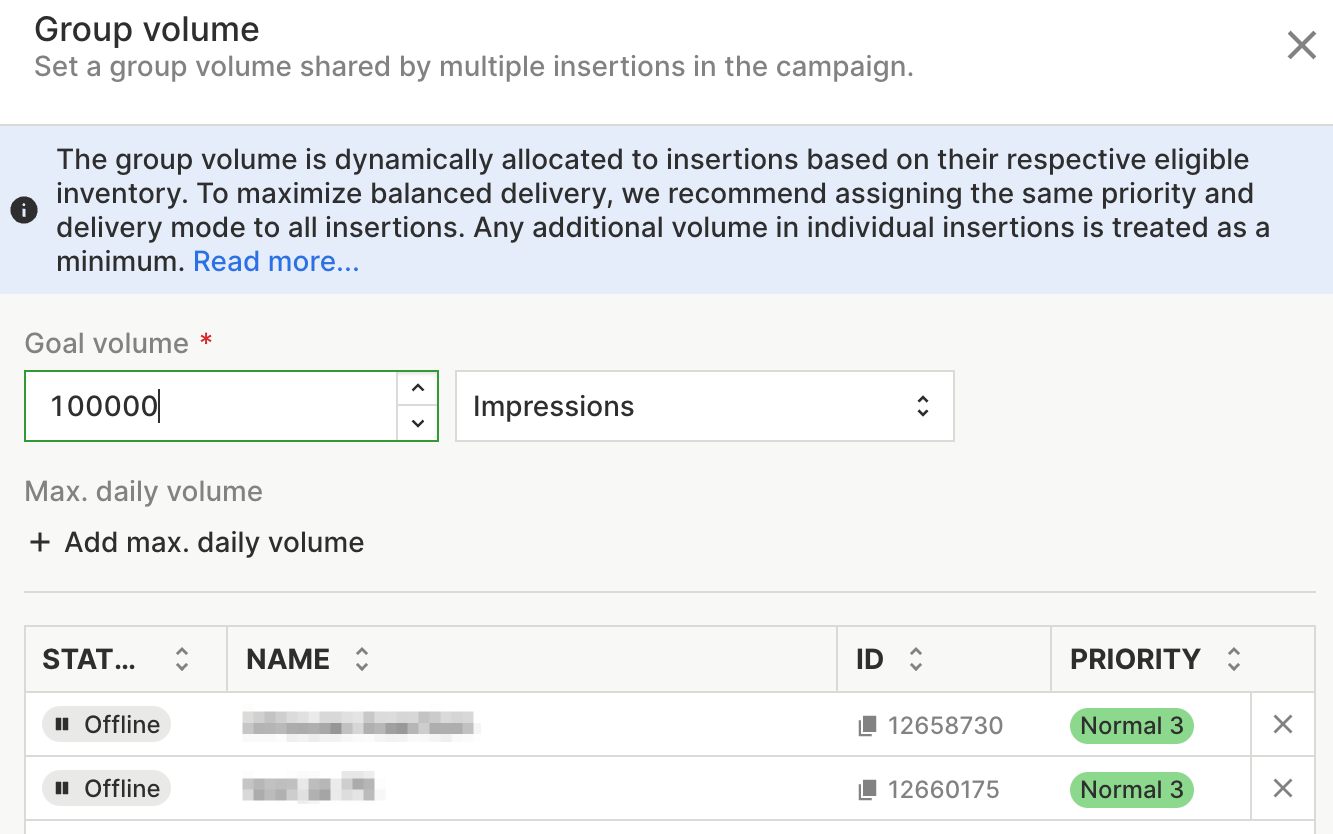Sort table by Name column
1333x834 pixels.
[362, 659]
